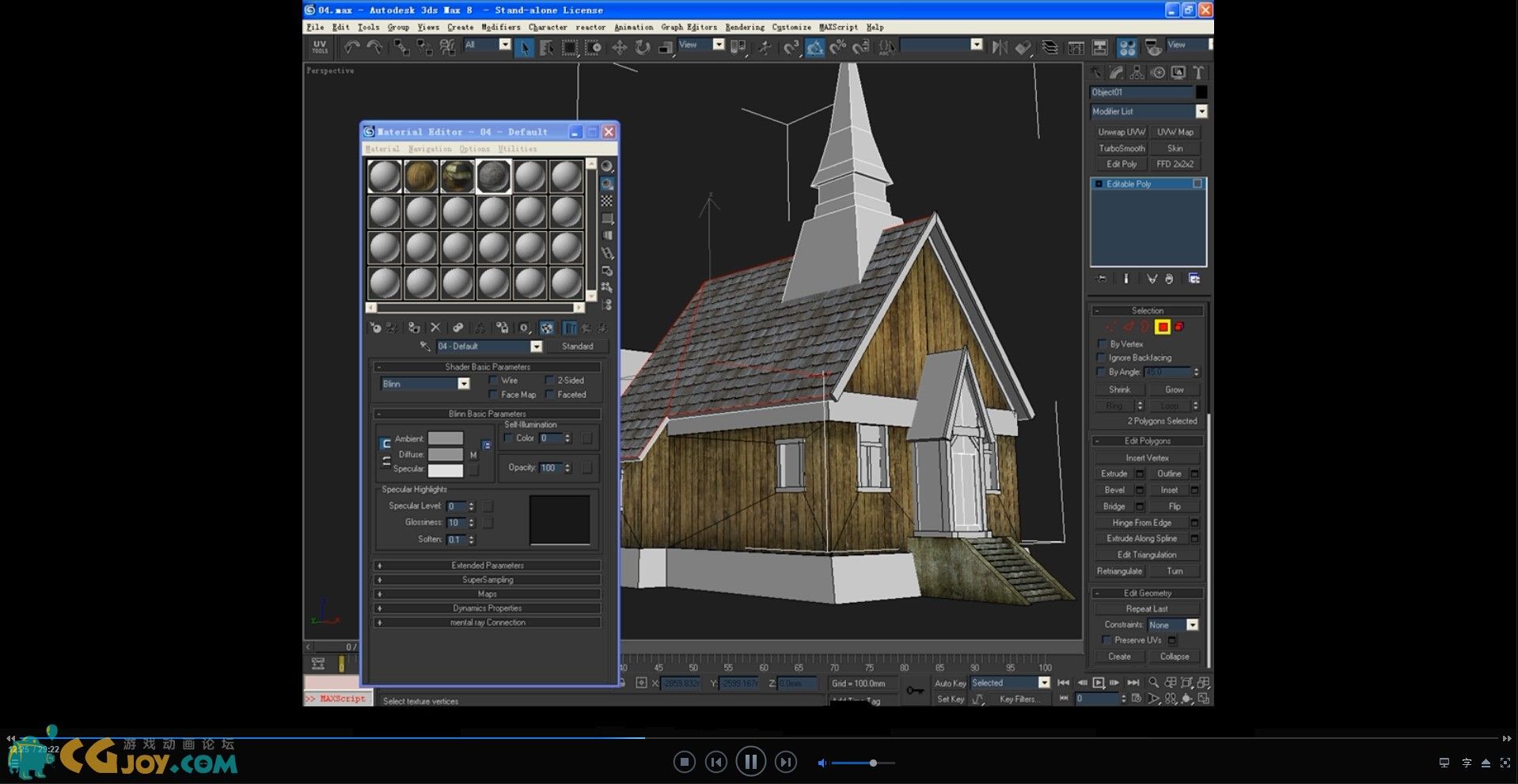Enable the Wire shader checkbox
The image size is (1518, 784).
494,381
